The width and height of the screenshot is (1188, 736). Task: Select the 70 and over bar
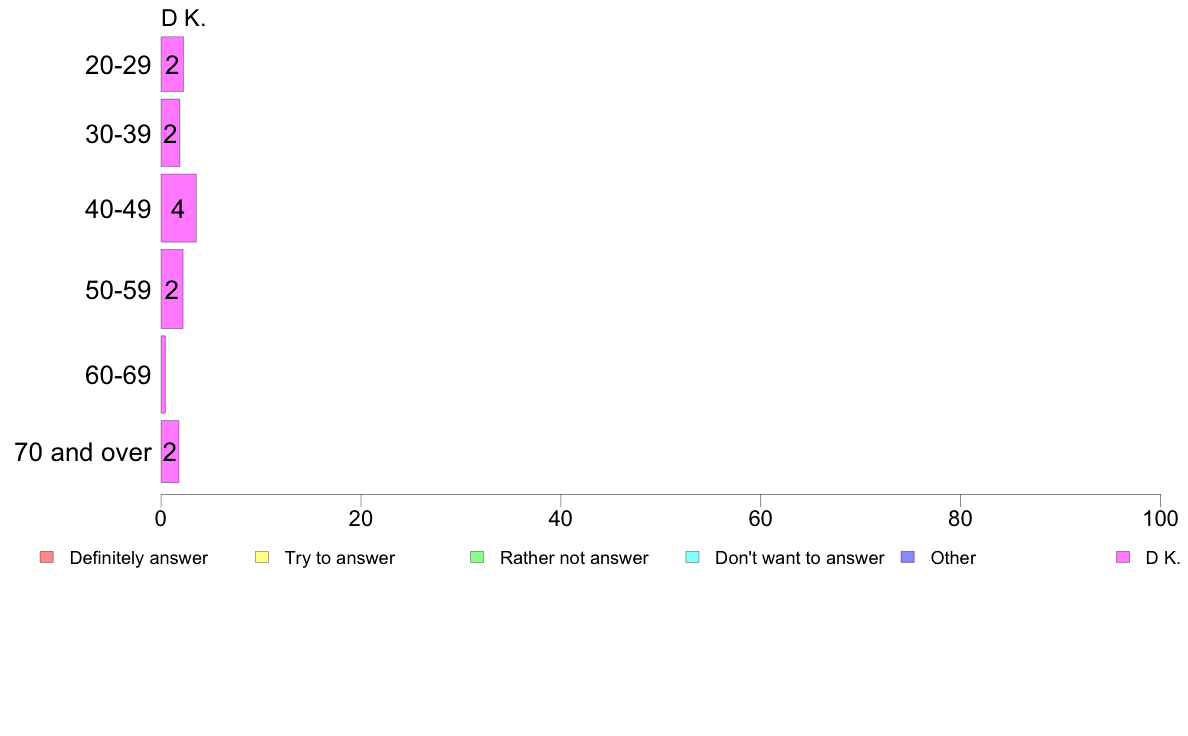point(170,452)
